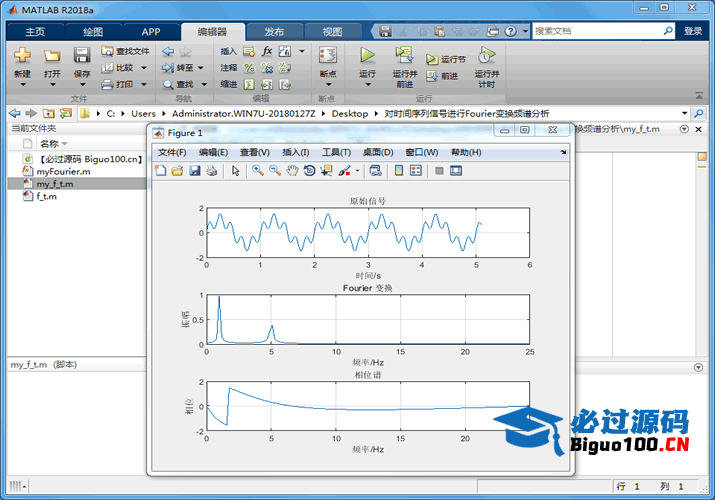The width and height of the screenshot is (715, 500).
Task: Toggle Show Plot Tools and dock figure
Action: tap(456, 170)
